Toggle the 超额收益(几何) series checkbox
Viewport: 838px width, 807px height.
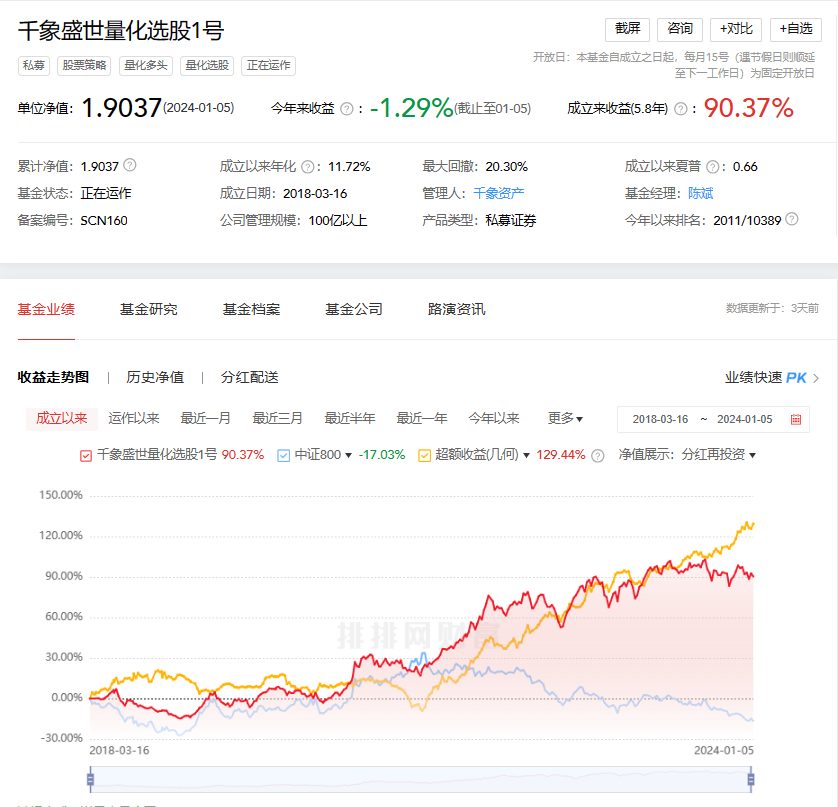425,456
